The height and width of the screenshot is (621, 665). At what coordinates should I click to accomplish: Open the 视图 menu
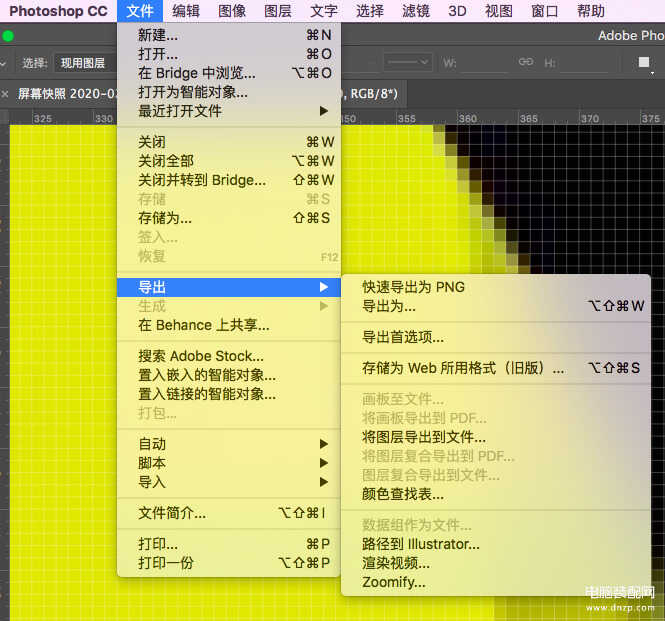(x=499, y=11)
